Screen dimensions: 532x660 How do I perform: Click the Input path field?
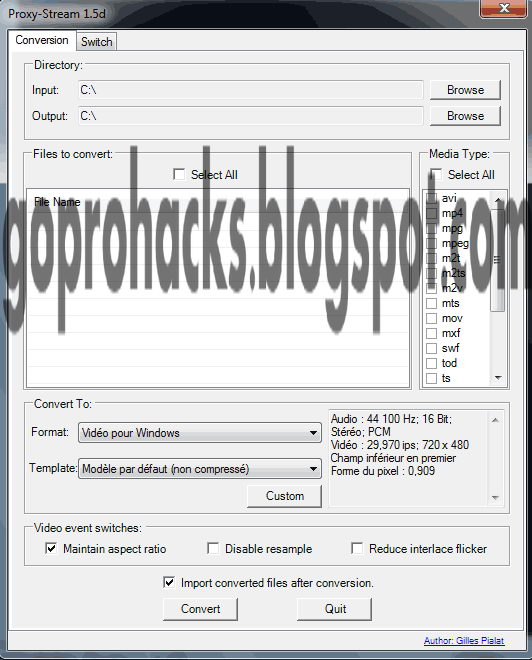point(250,90)
